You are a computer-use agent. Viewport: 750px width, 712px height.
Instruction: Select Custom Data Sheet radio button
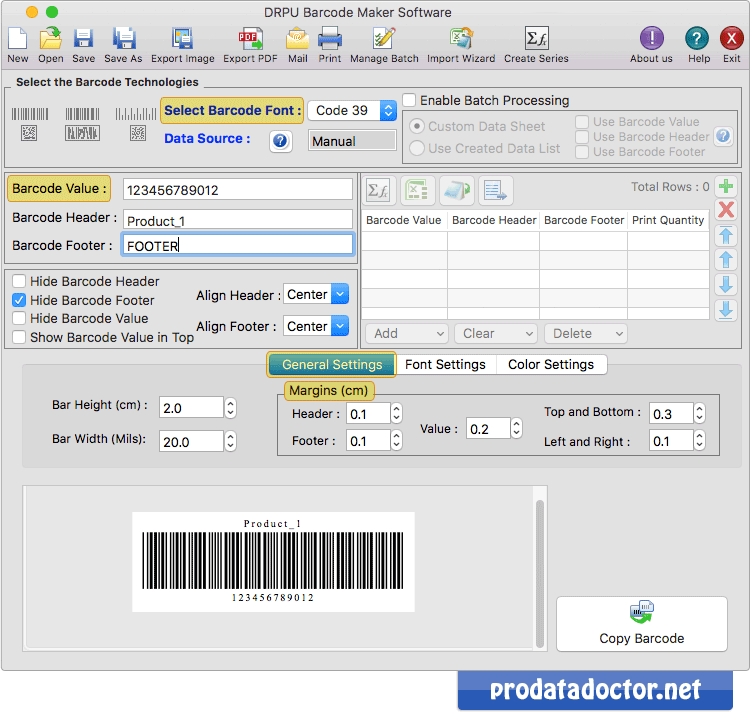417,126
